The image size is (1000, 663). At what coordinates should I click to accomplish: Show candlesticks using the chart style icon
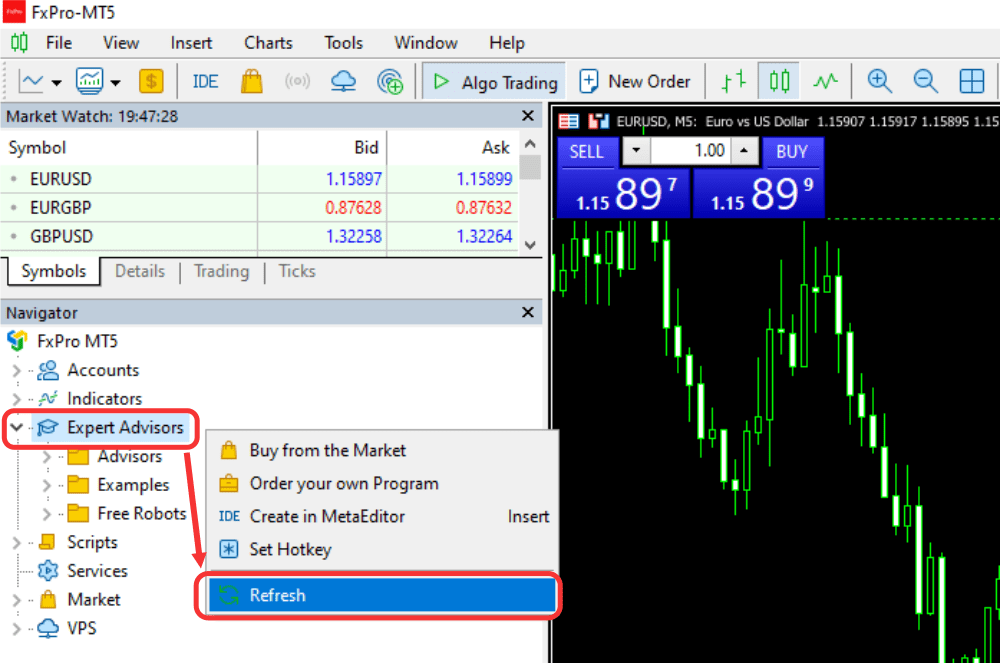click(779, 81)
